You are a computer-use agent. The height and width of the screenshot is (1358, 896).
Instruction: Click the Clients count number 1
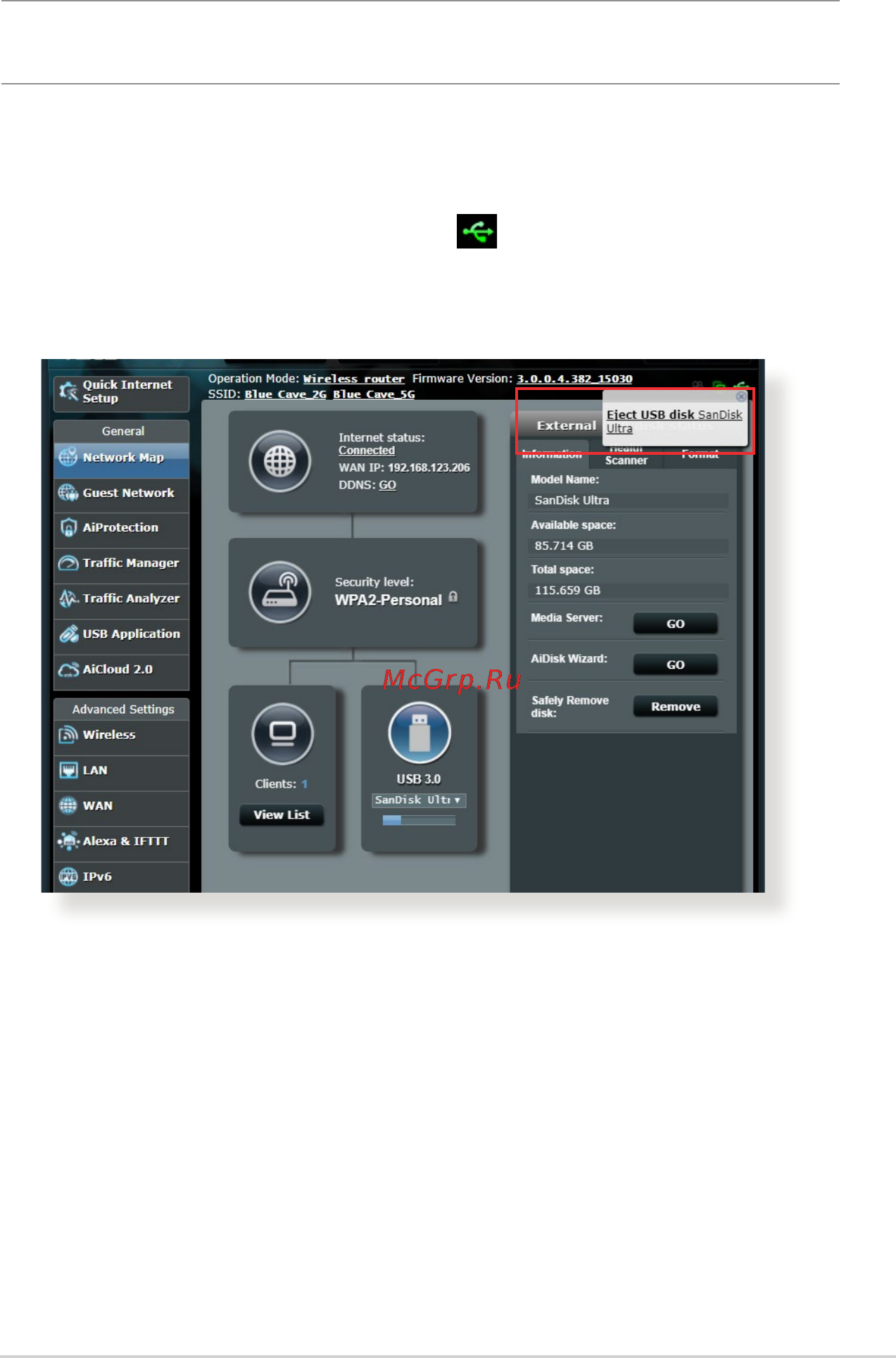coord(305,784)
